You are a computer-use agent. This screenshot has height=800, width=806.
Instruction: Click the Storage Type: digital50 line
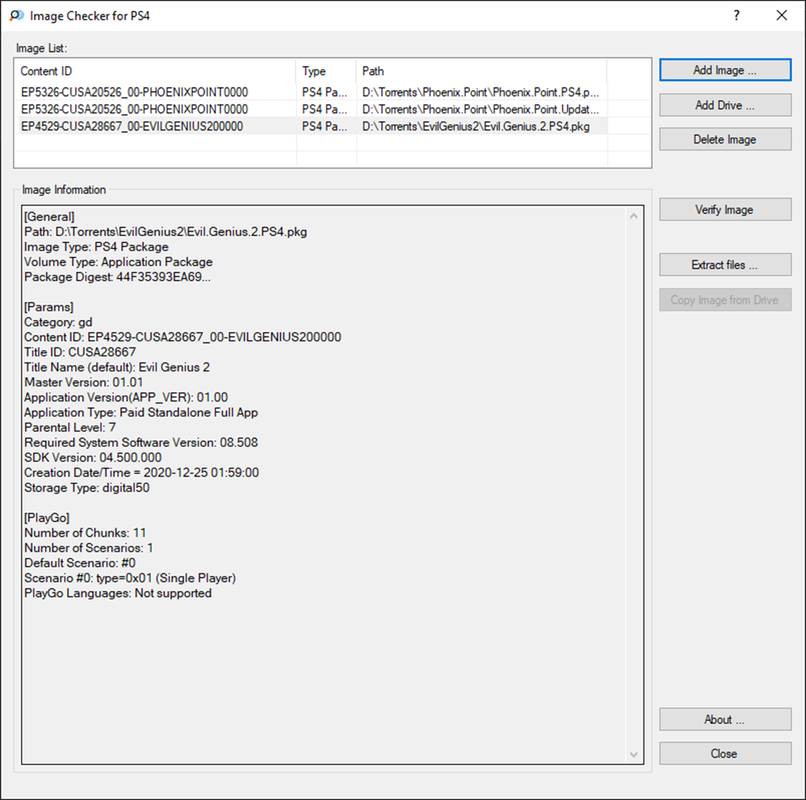[87, 487]
